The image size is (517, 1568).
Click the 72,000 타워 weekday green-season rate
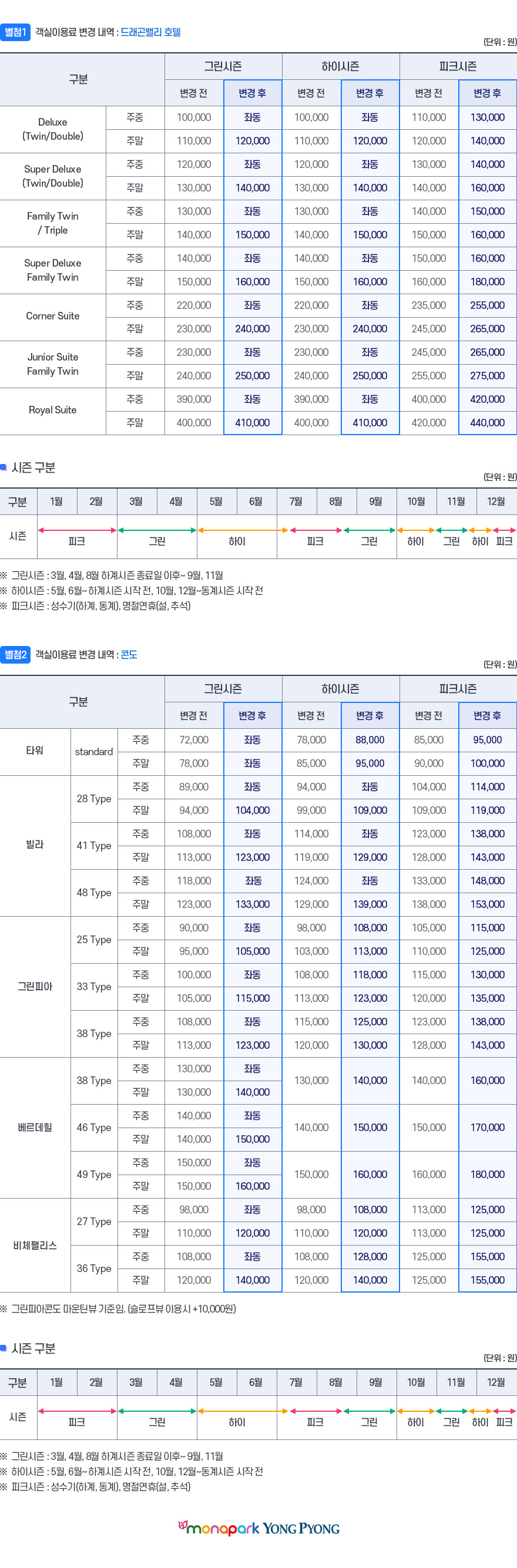(194, 739)
